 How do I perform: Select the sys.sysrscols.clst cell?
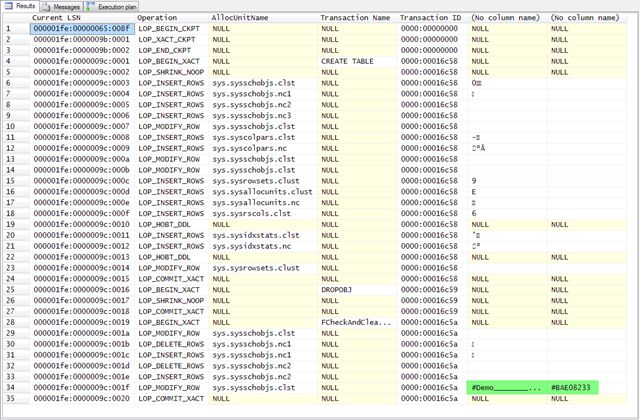(263, 213)
